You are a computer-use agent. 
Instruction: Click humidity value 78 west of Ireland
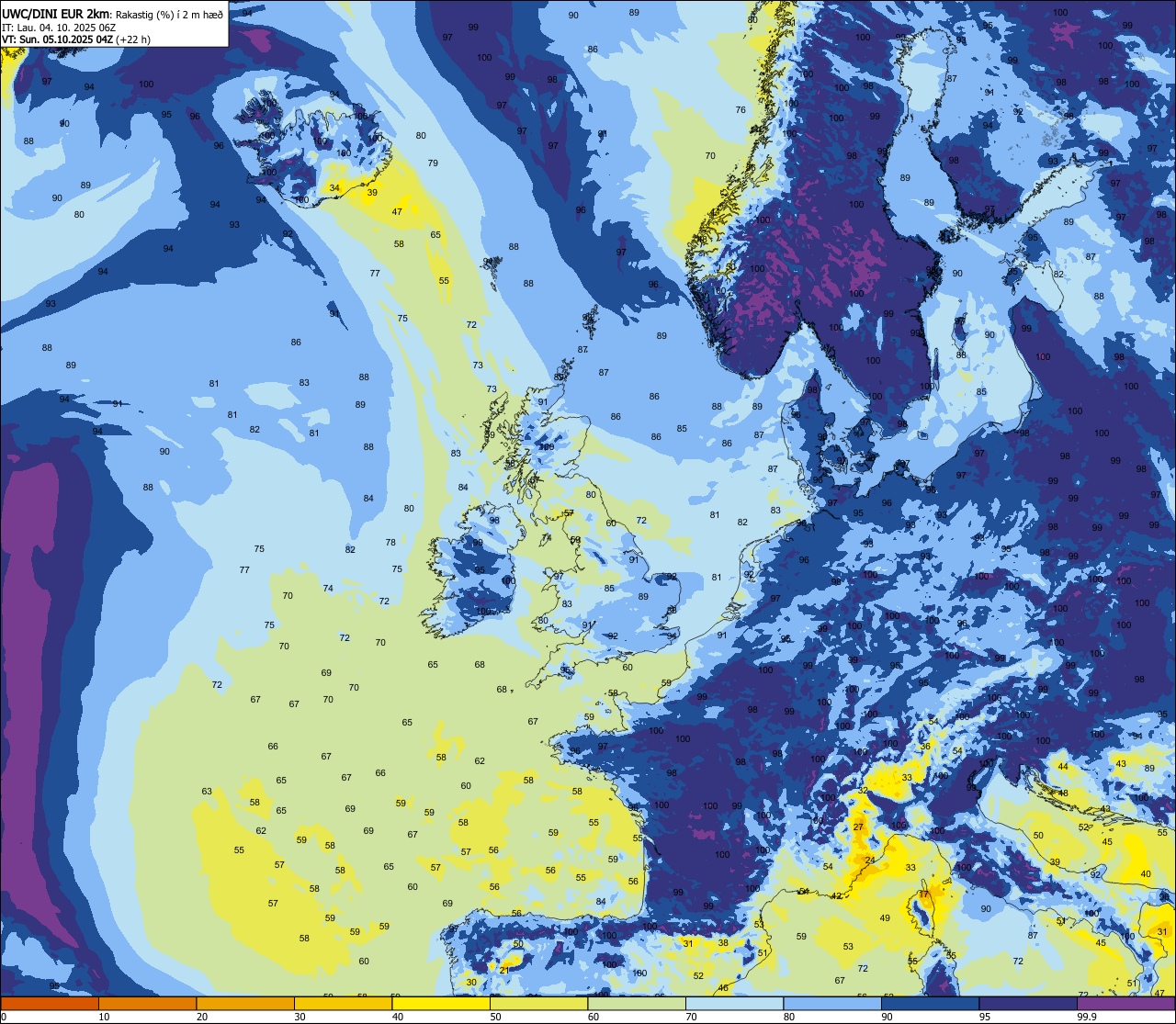click(x=390, y=543)
